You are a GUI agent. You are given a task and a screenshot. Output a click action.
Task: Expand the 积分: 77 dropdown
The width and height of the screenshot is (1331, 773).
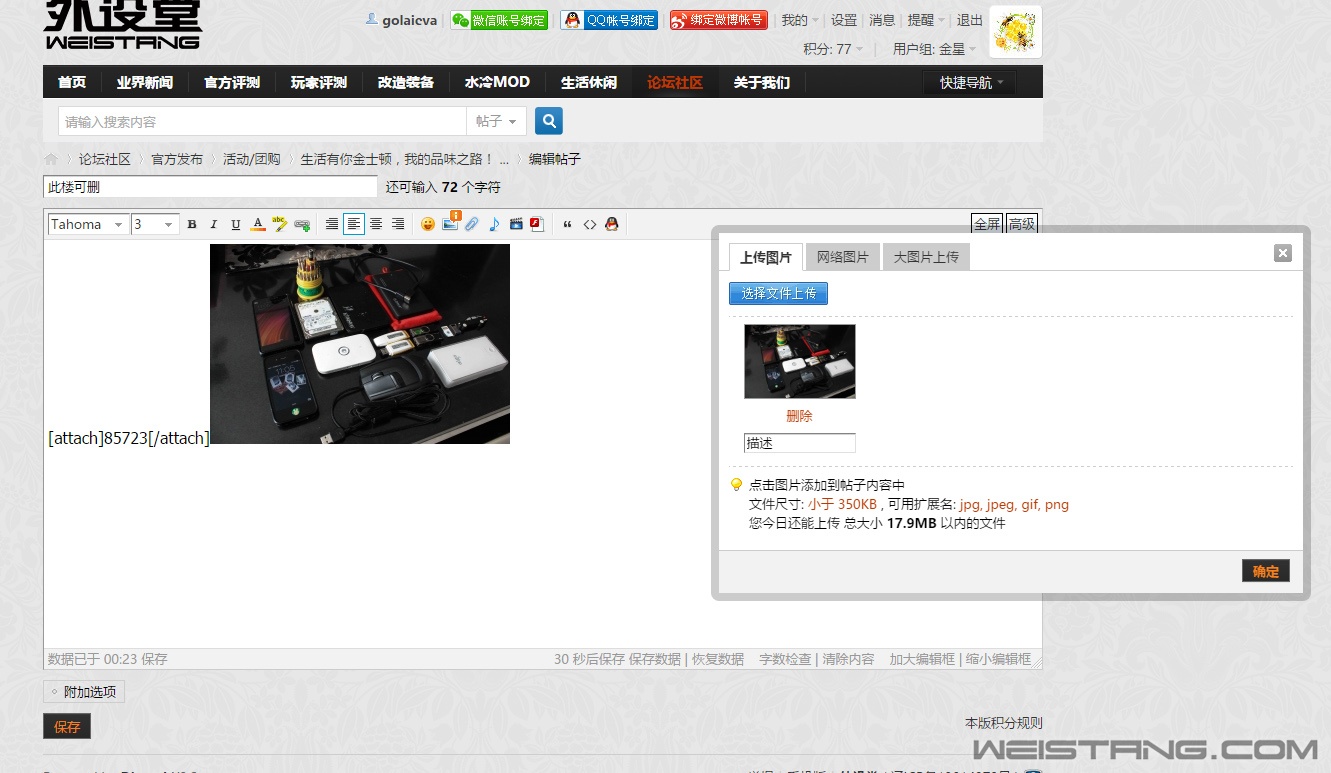833,49
